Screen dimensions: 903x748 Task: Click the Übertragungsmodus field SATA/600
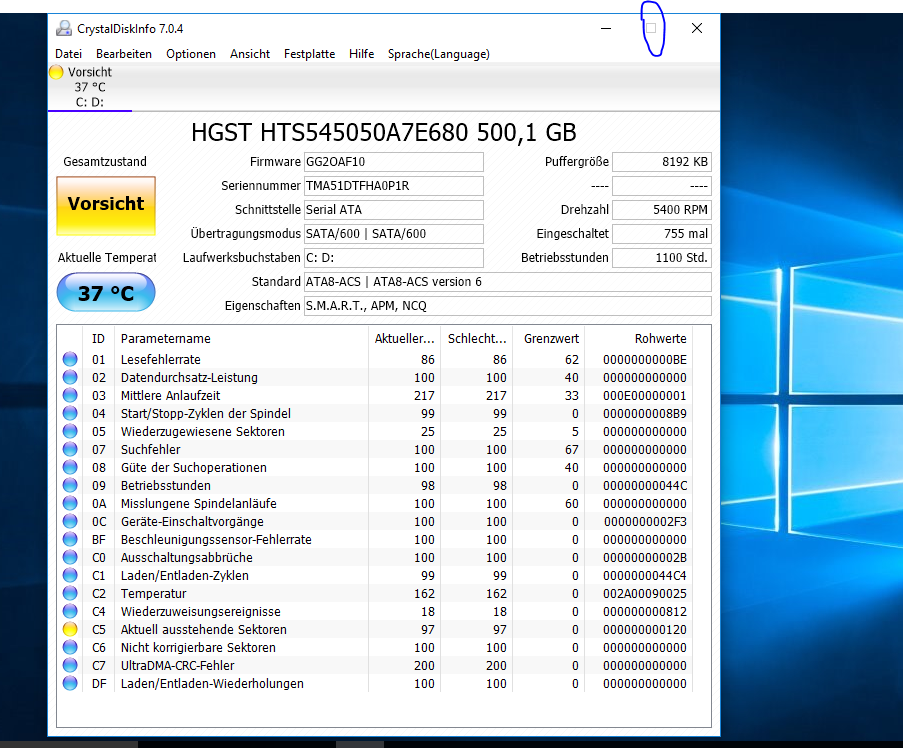pos(394,234)
